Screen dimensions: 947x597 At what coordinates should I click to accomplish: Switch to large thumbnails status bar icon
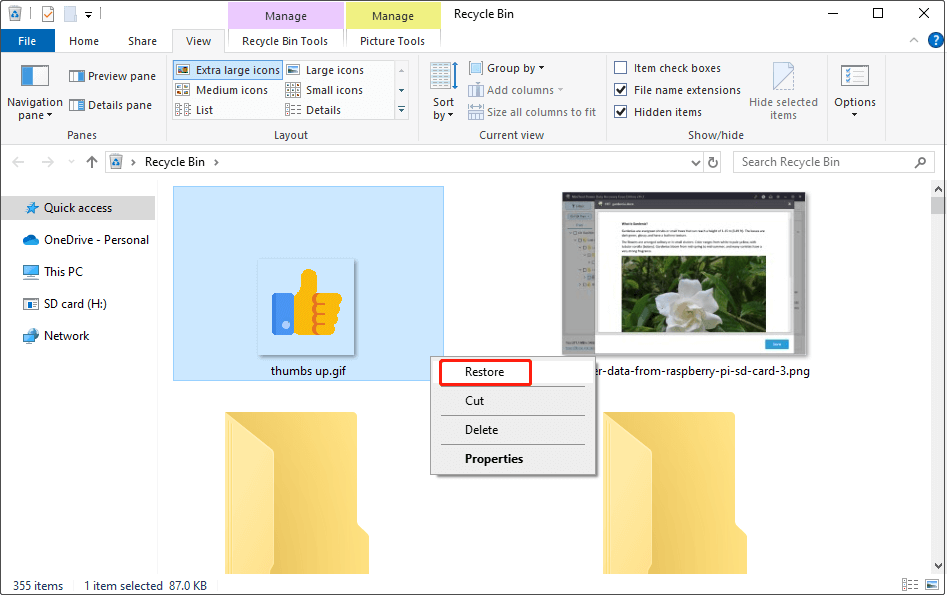coord(932,585)
